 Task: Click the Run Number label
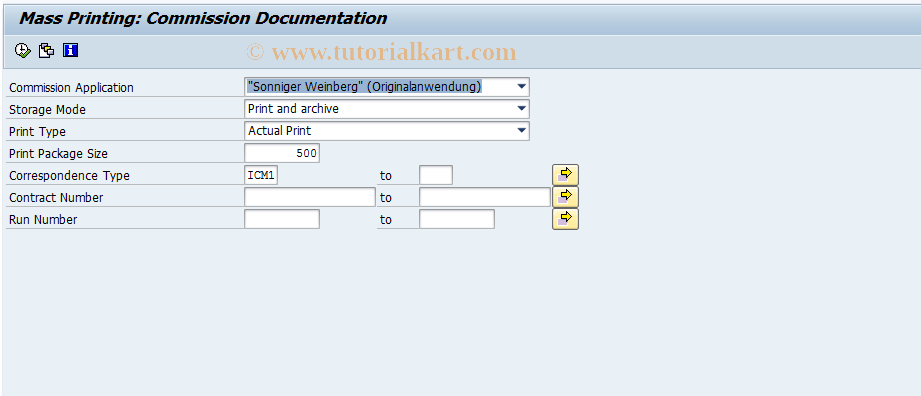(43, 220)
